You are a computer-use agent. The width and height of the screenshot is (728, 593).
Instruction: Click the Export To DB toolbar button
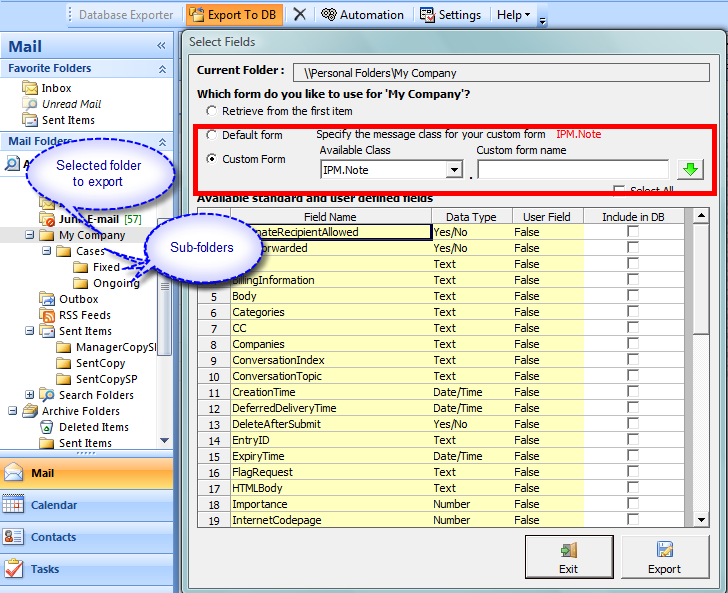pos(234,15)
